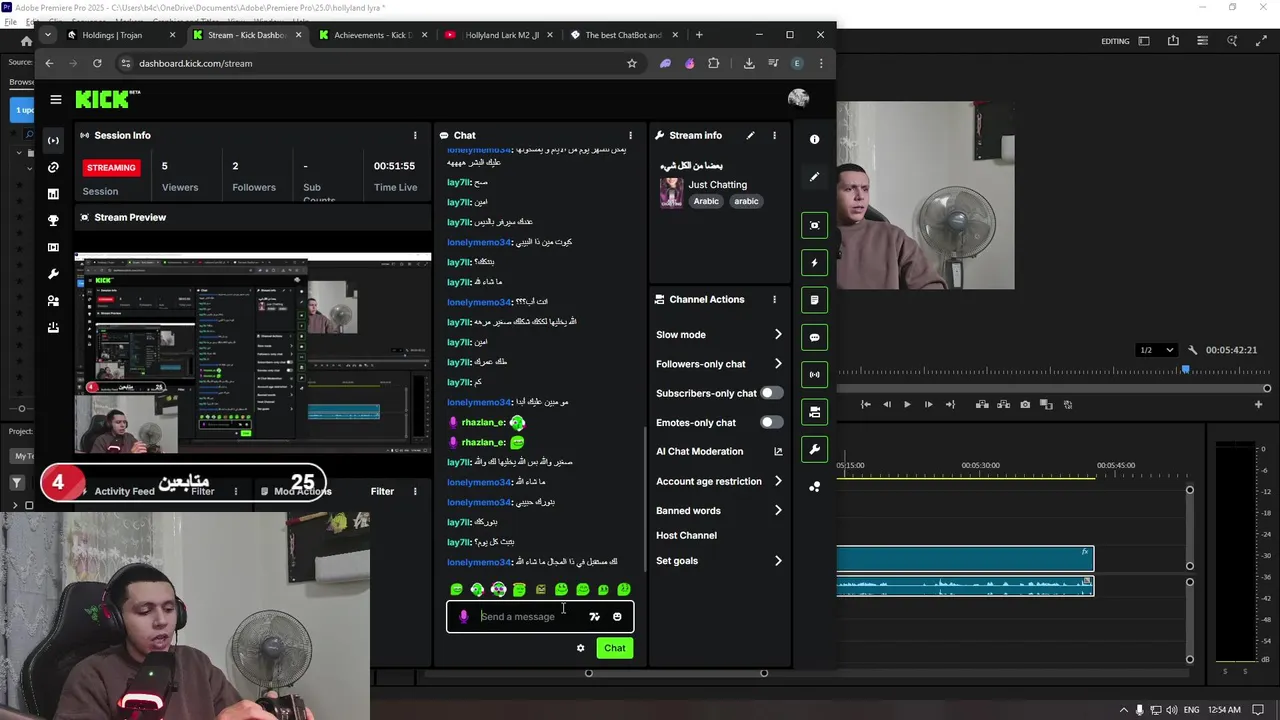Select the blue video clip in Premiere's timeline
1280x720 pixels.
(x=965, y=559)
